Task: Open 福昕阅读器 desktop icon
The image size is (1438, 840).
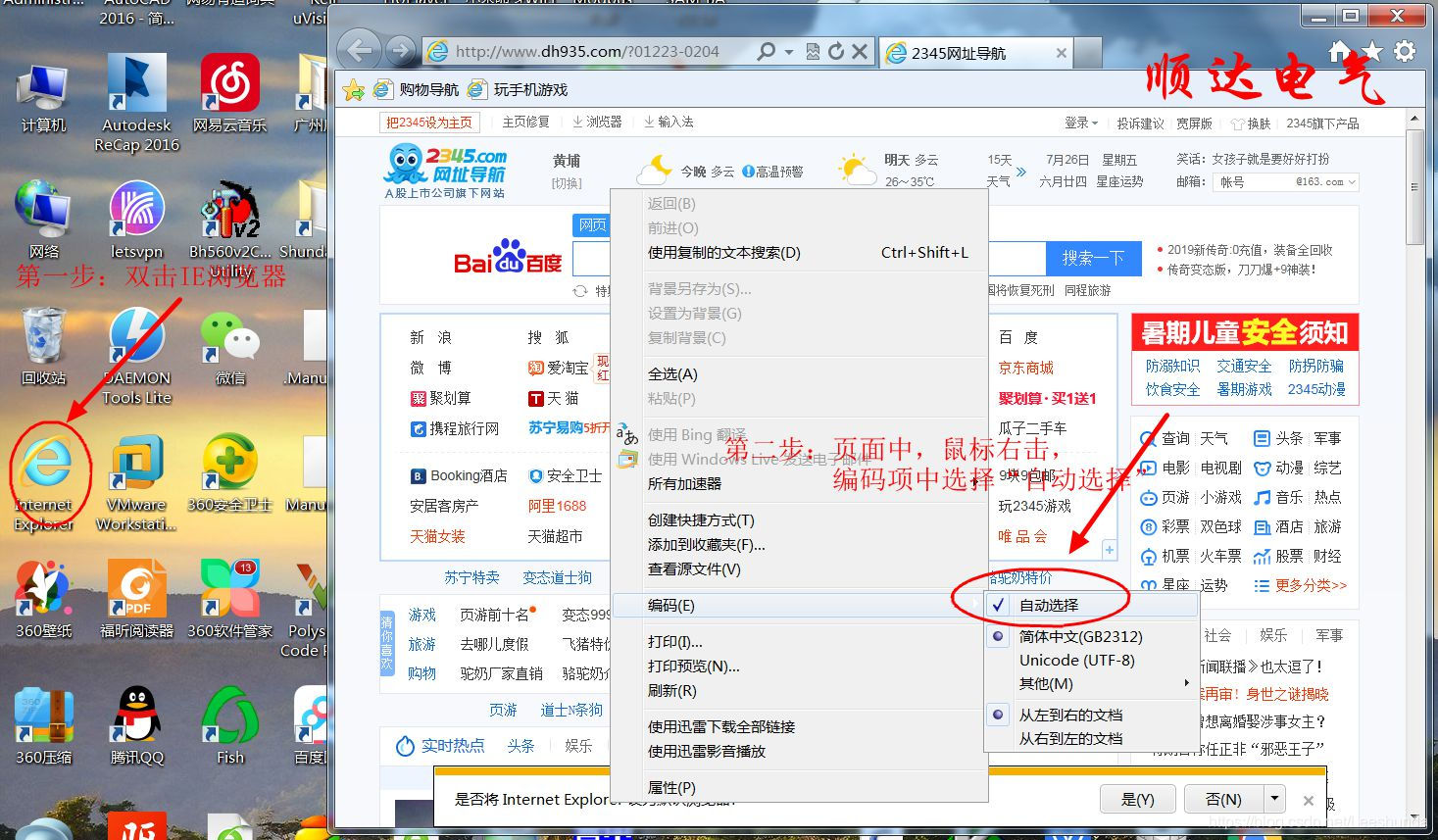Action: 136,600
